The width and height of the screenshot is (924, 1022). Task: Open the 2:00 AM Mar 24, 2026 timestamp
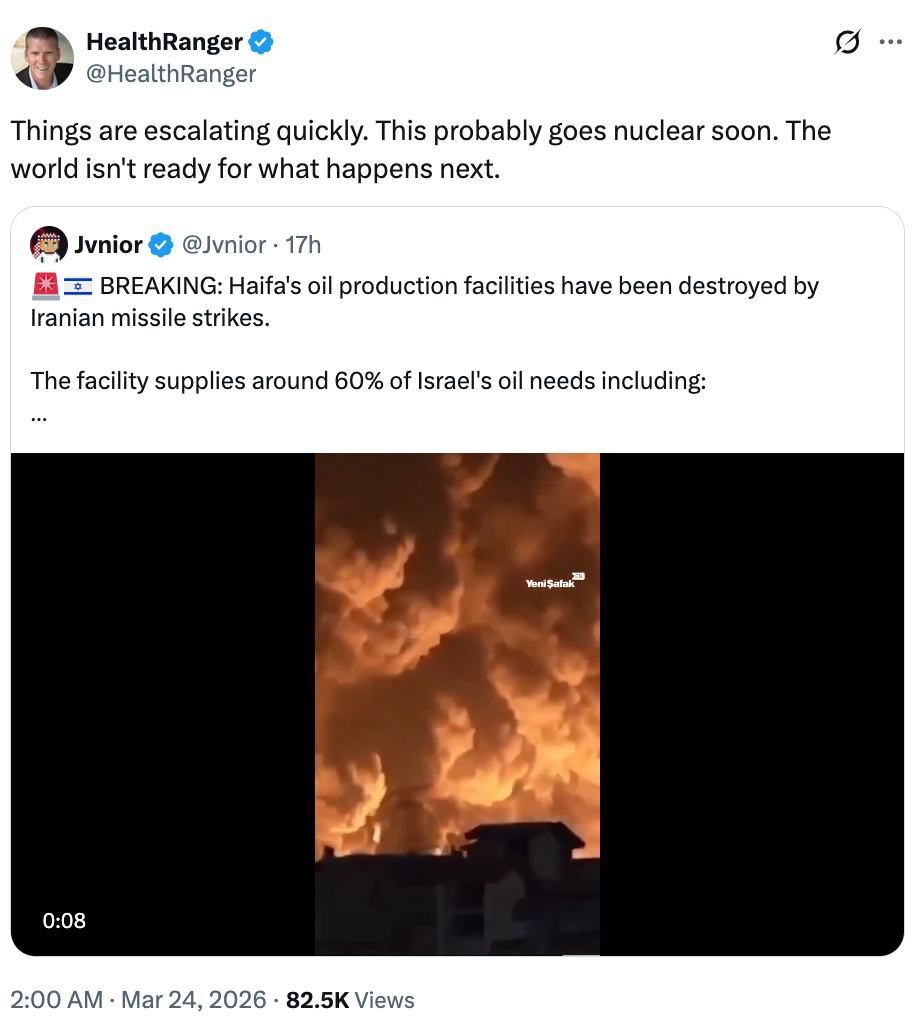click(138, 999)
